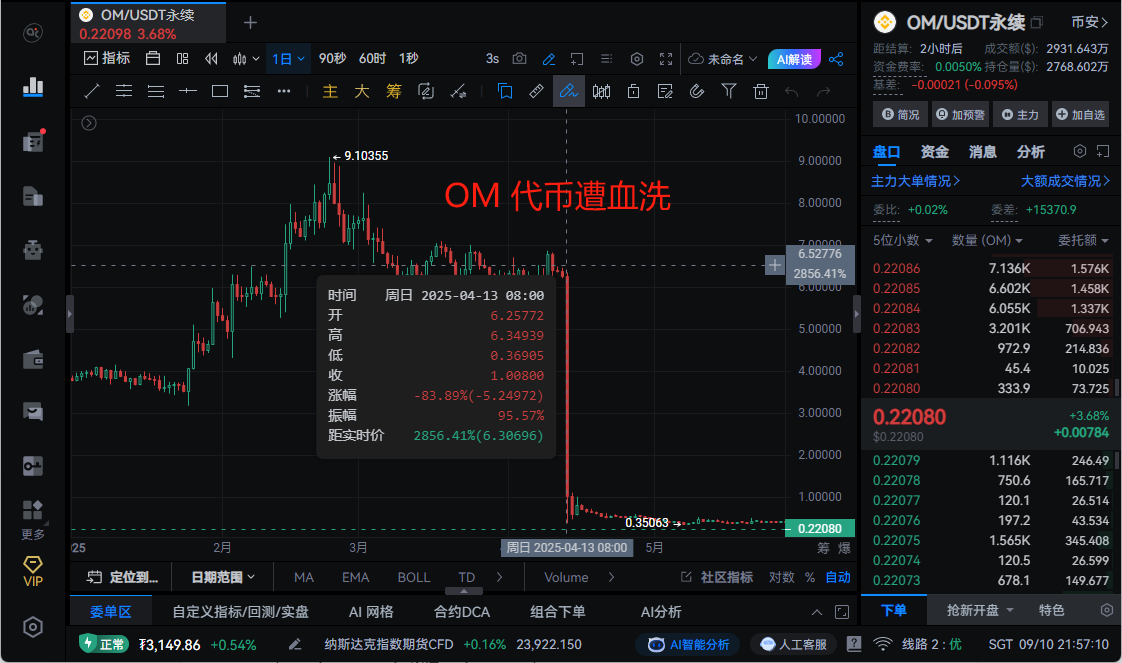Select the trend line drawing tool
This screenshot has height=663, width=1122.
92,92
